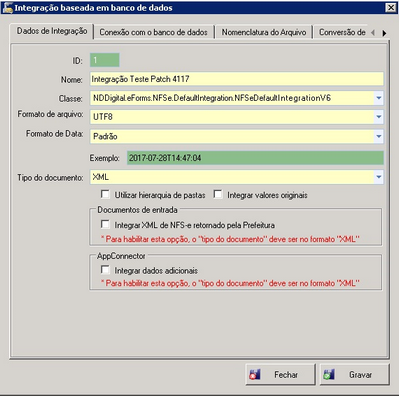Click the title text Integração baseada em banco de dados

[93, 8]
